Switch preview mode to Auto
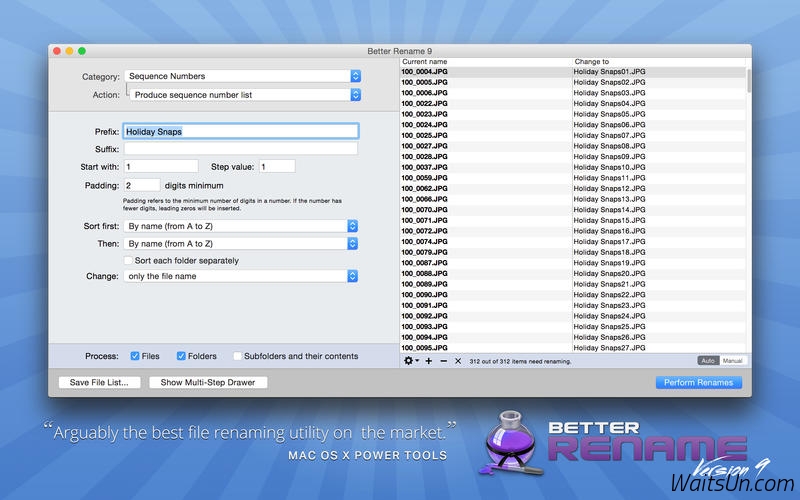800x500 pixels. tap(708, 361)
